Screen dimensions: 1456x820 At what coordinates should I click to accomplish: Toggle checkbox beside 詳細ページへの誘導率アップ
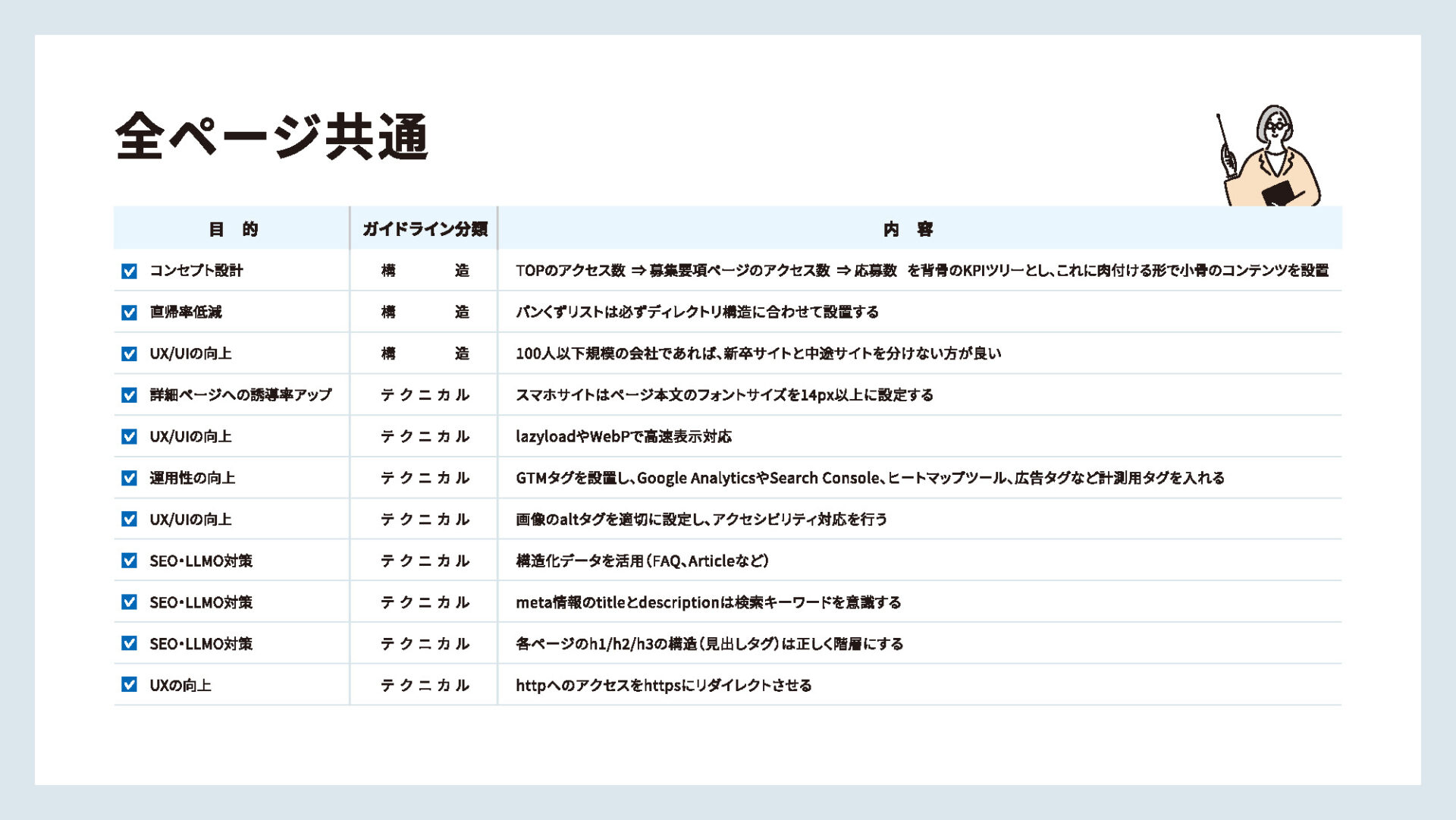(x=129, y=395)
